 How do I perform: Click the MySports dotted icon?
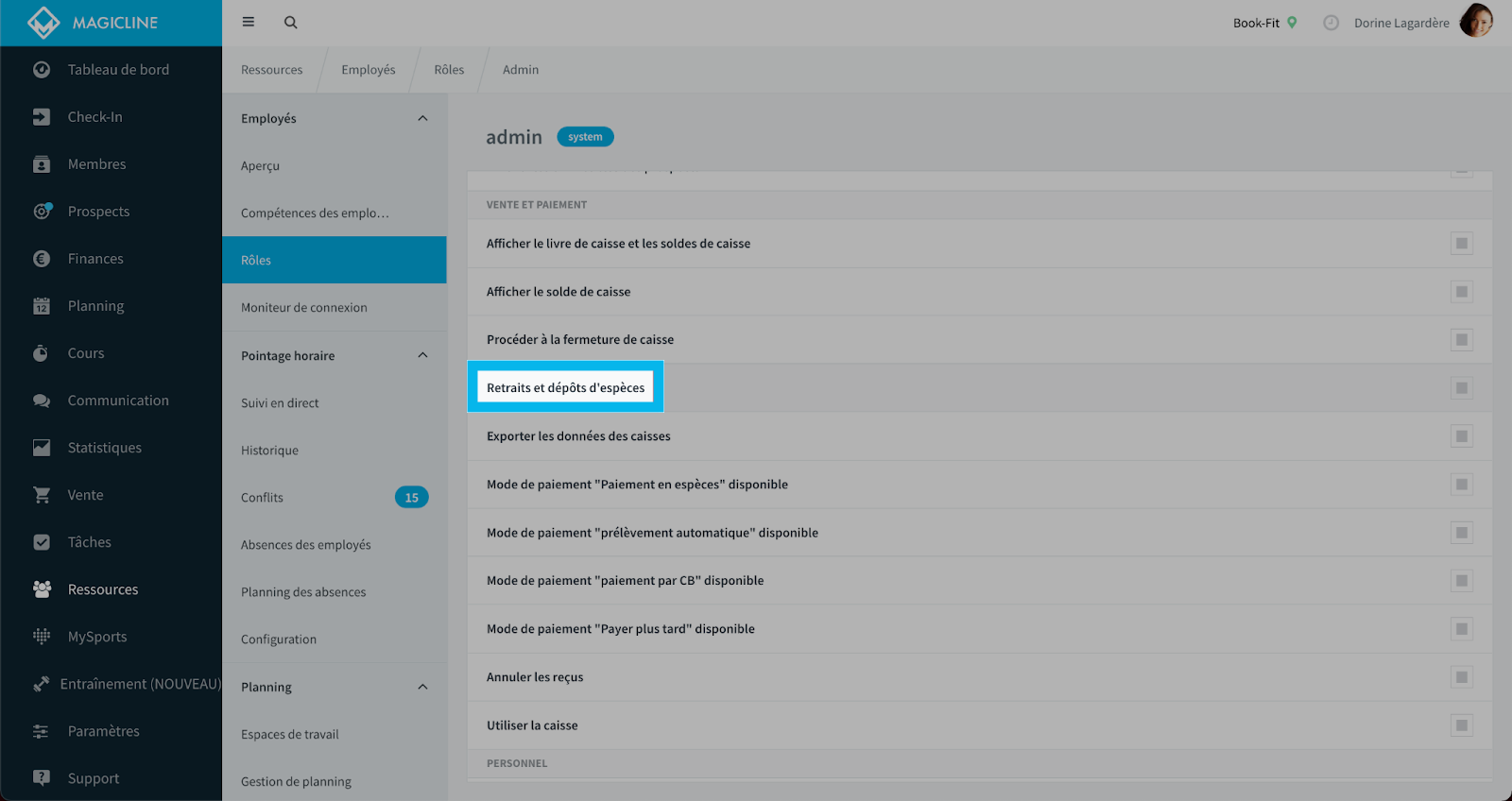(x=42, y=637)
